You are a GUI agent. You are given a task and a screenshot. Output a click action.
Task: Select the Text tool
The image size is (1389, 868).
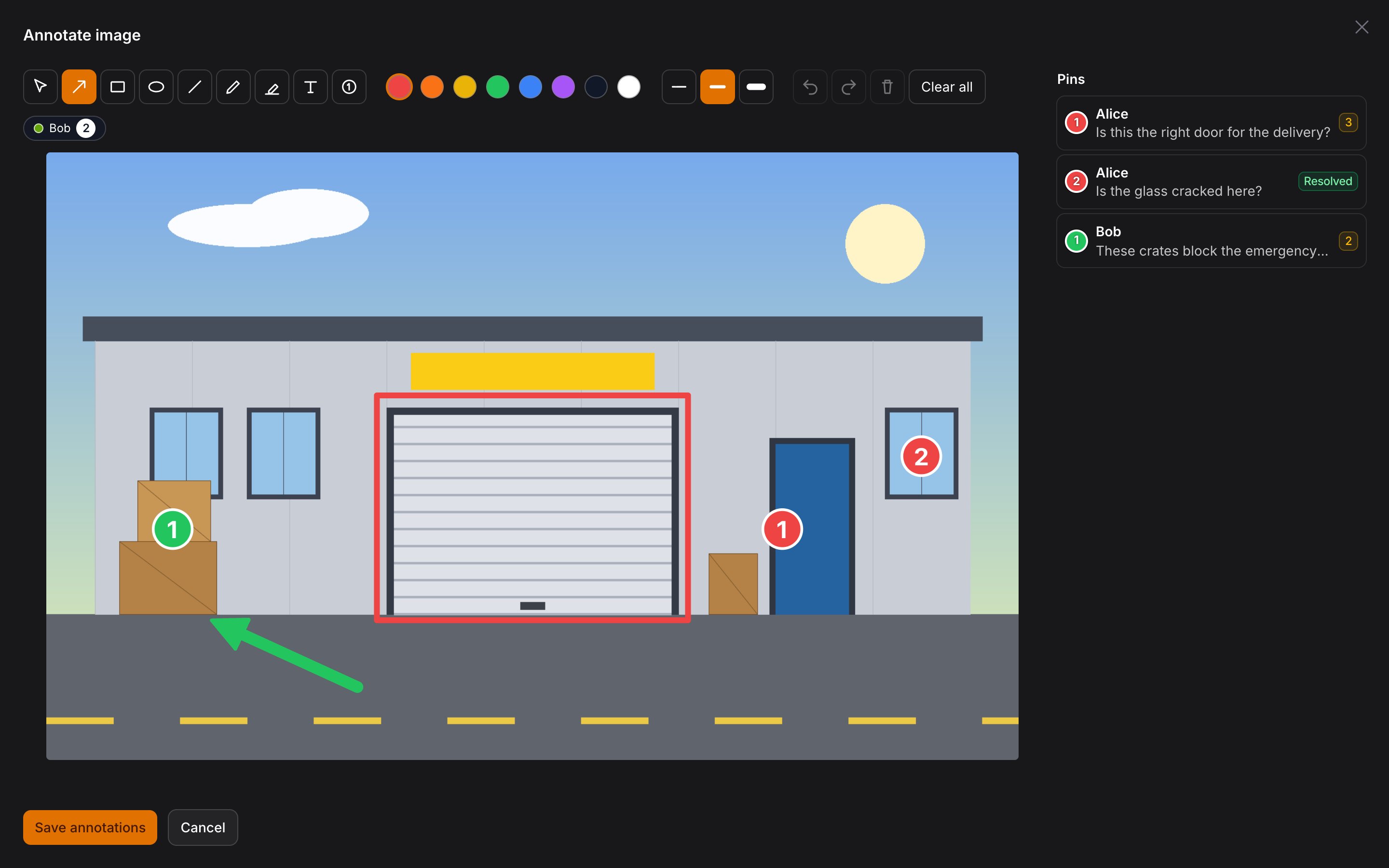311,87
